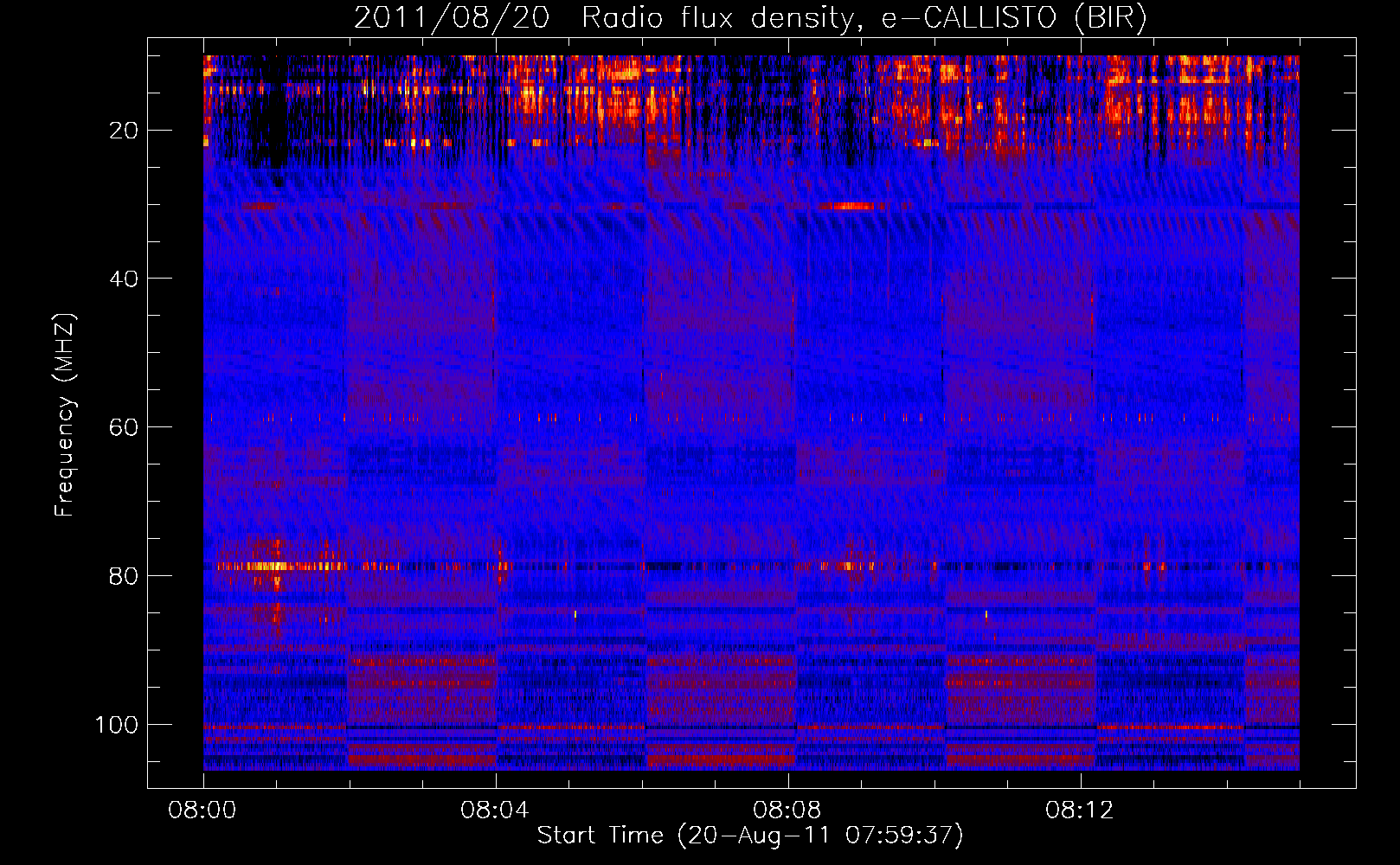This screenshot has height=865, width=1400.
Task: Click the frequency tick label '80'
Action: (124, 576)
